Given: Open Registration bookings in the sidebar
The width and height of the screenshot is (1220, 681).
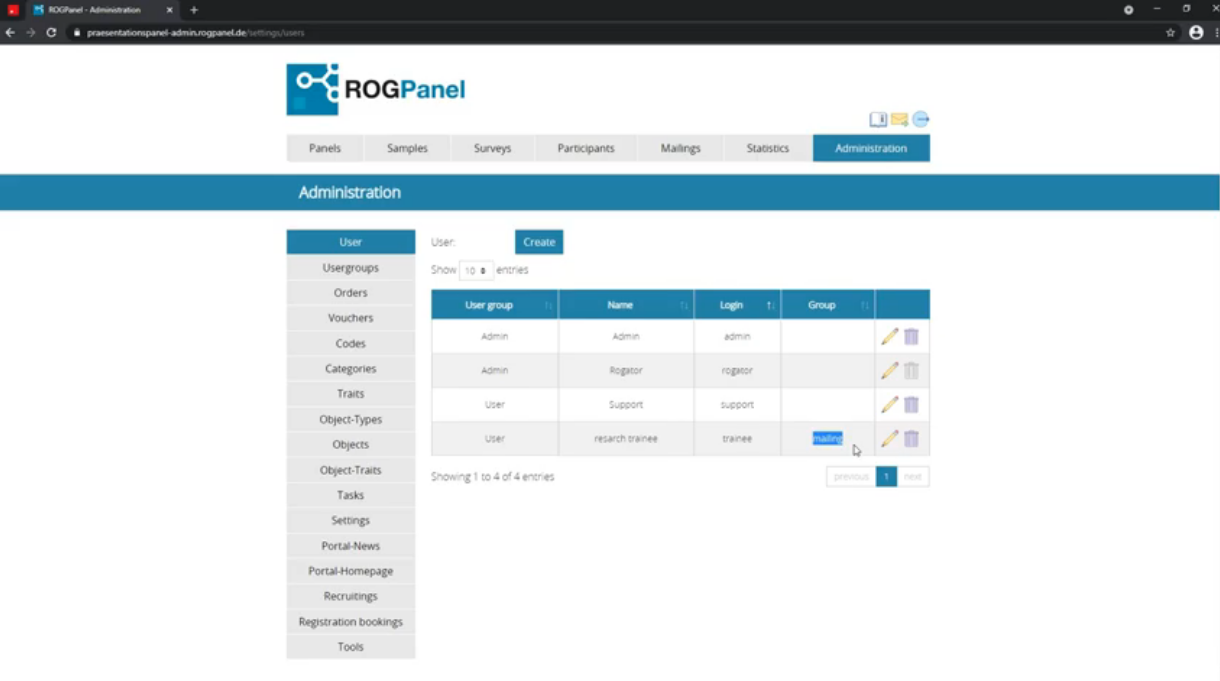Looking at the screenshot, I should coord(351,622).
